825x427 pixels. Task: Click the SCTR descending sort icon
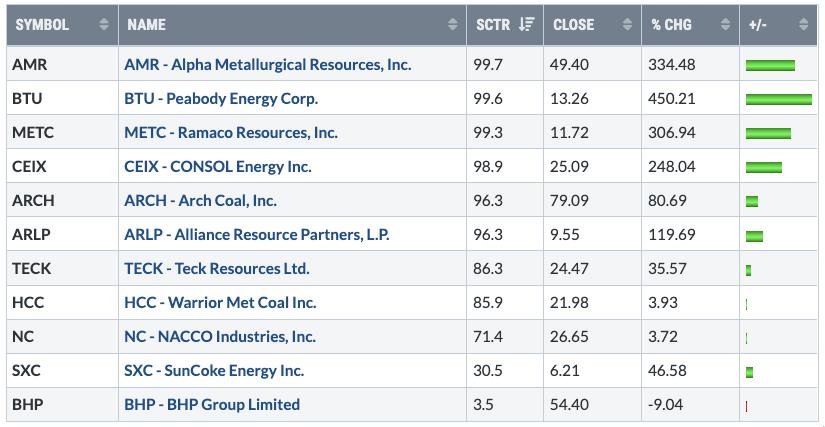[x=526, y=25]
